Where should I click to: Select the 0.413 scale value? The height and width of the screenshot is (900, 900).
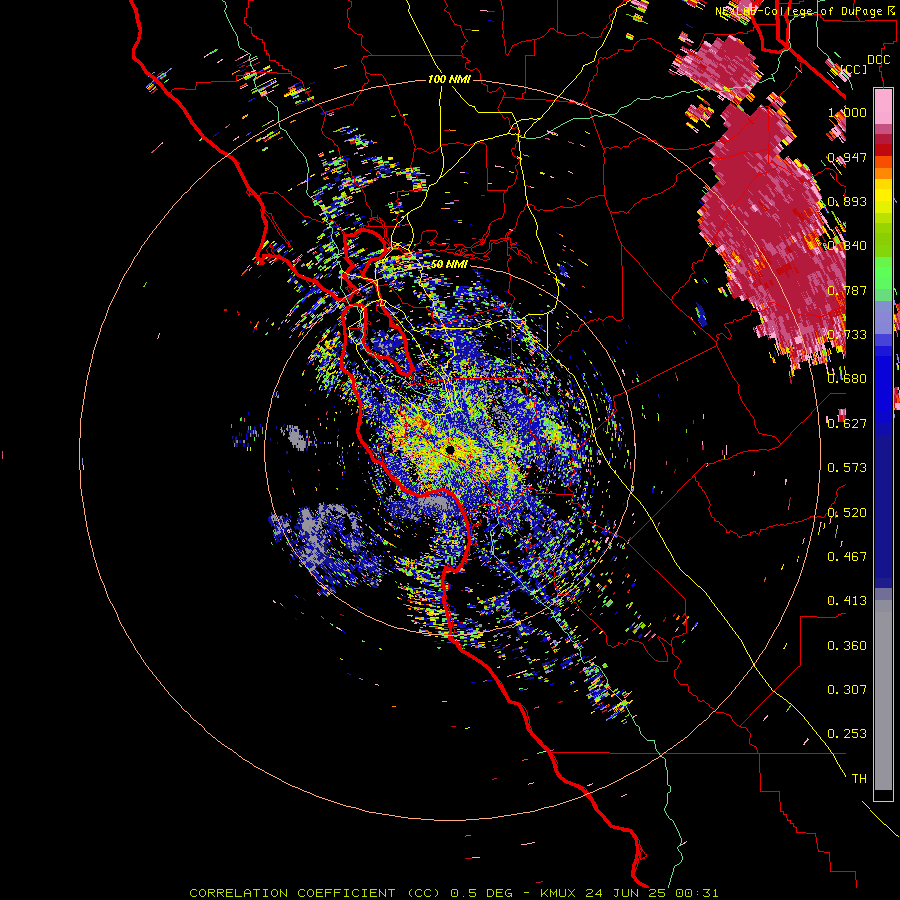847,601
